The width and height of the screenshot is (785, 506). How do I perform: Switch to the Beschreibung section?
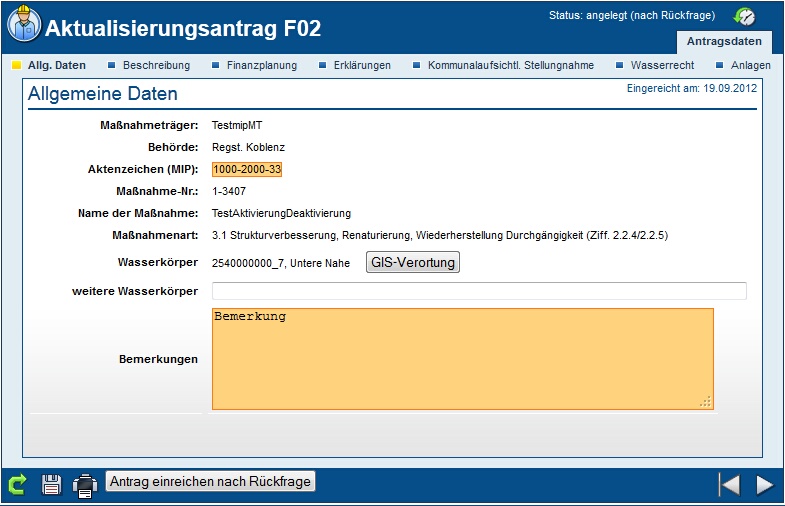point(149,65)
